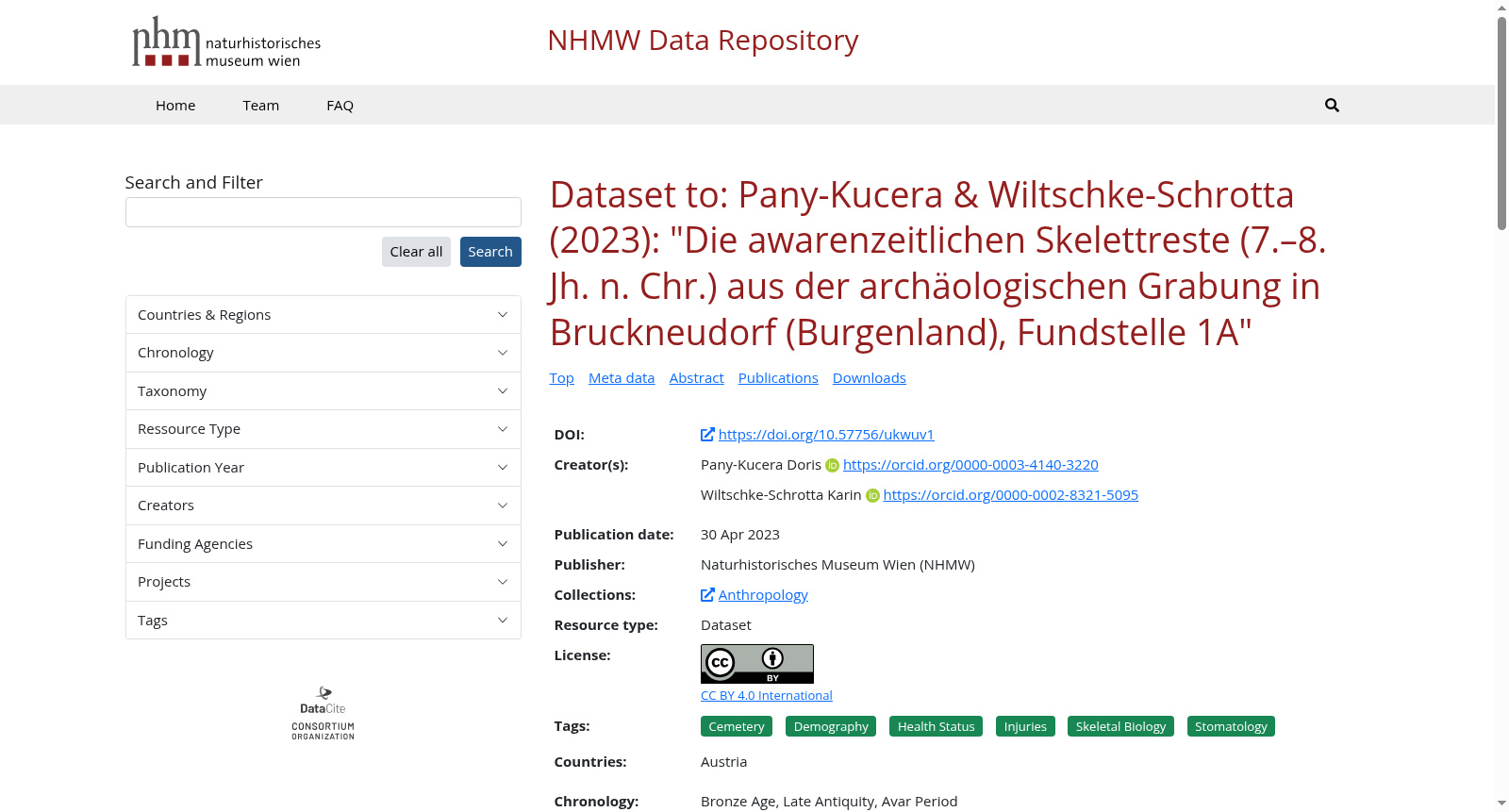This screenshot has height=812, width=1509.
Task: Click the external link icon beside DOI
Action: pyautogui.click(x=707, y=435)
